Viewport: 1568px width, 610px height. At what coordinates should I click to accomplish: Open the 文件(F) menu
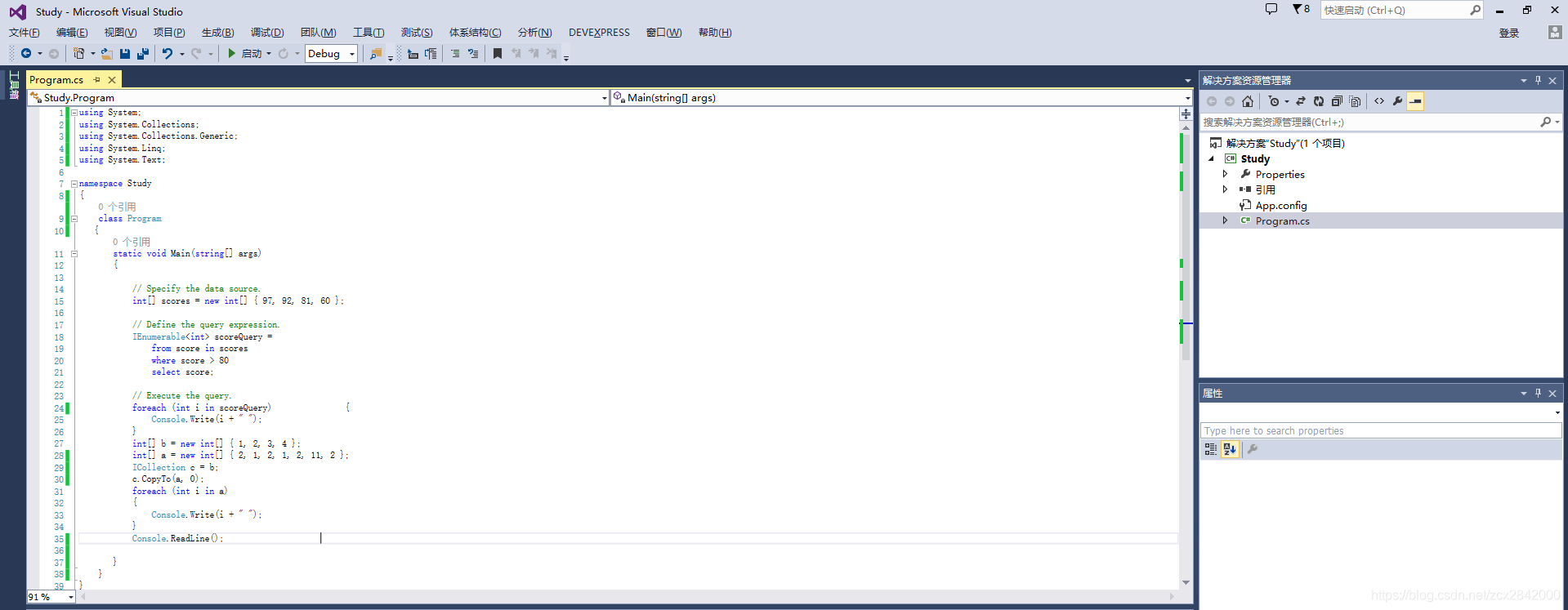tap(25, 33)
